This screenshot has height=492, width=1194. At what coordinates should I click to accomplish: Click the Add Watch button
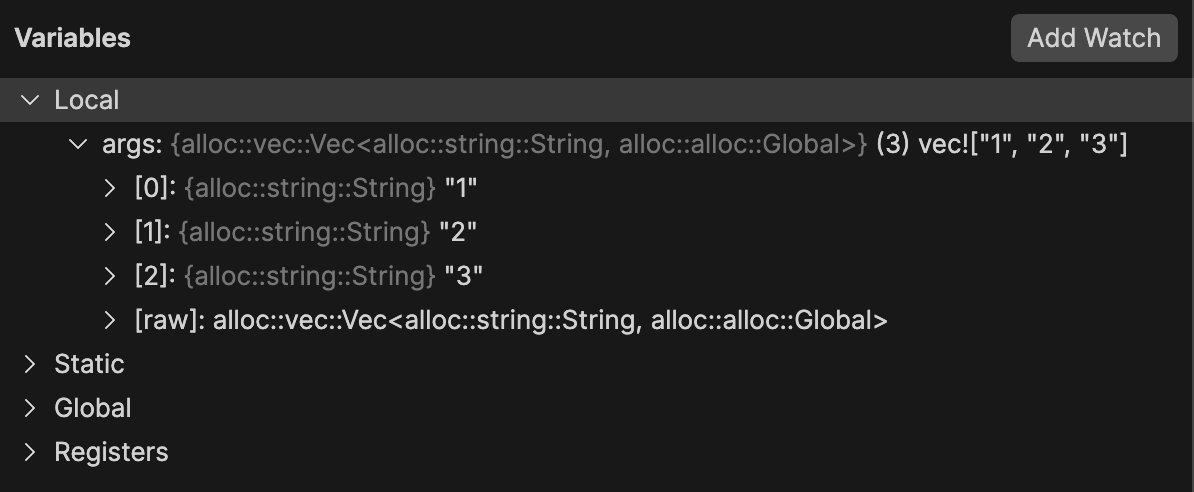pos(1094,38)
